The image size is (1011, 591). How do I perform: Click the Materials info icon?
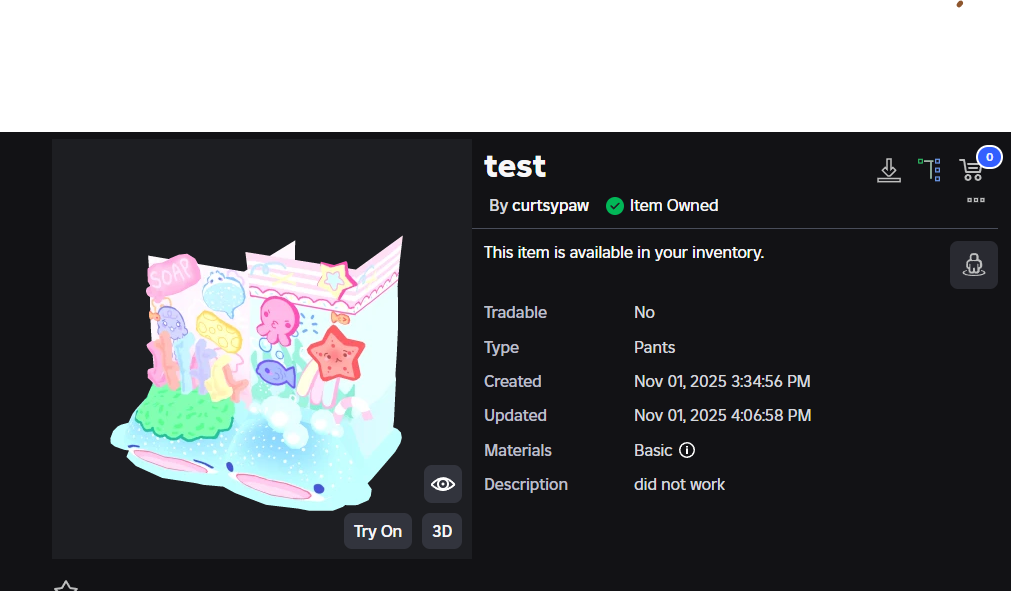coord(687,450)
